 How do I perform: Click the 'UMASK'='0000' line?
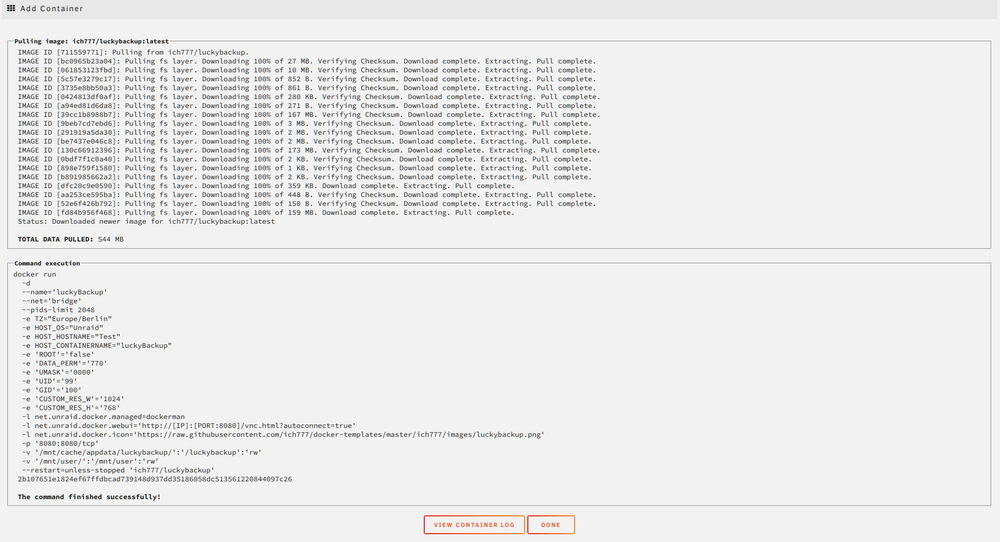[x=58, y=372]
